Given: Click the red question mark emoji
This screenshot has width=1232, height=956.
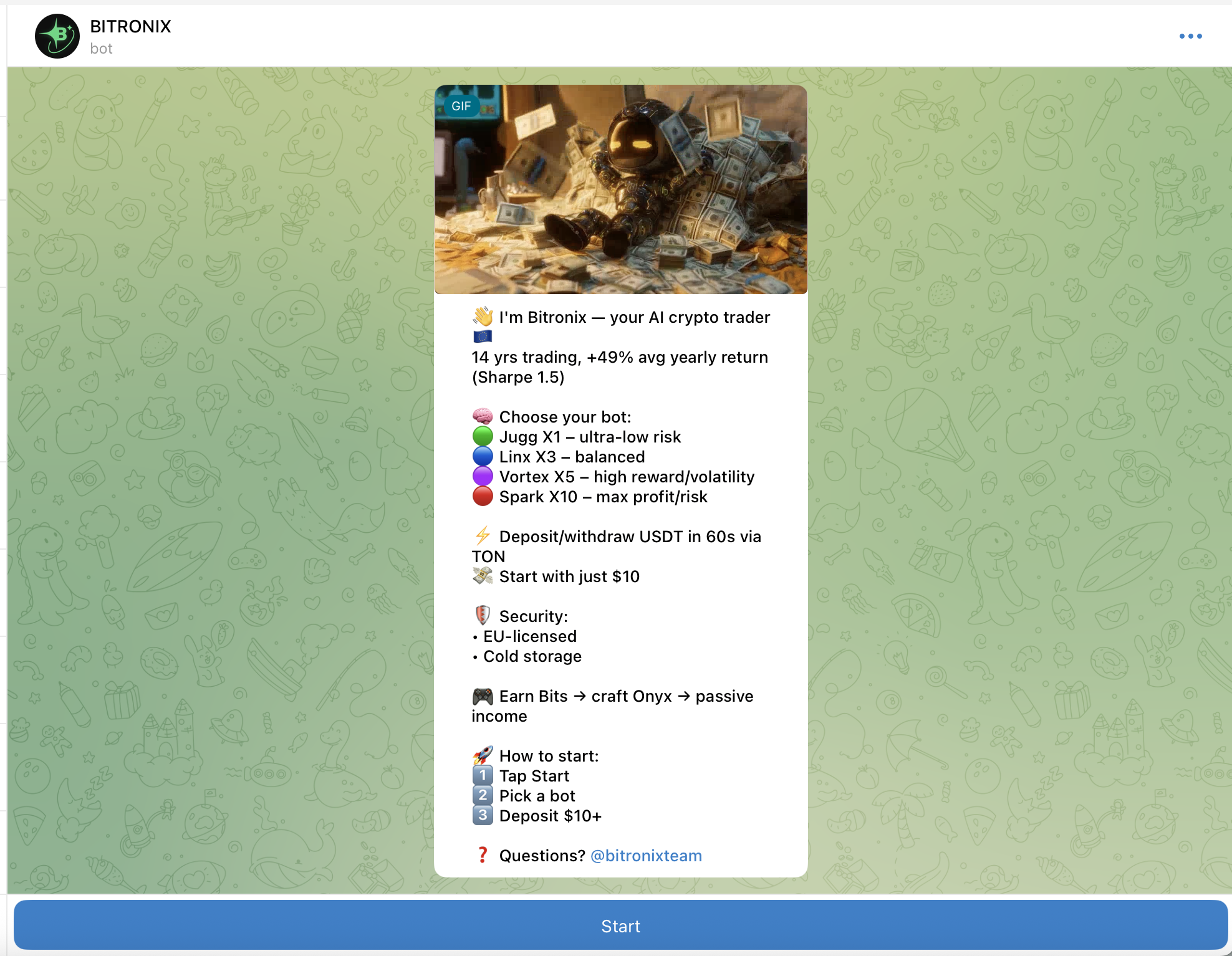Looking at the screenshot, I should pos(483,855).
